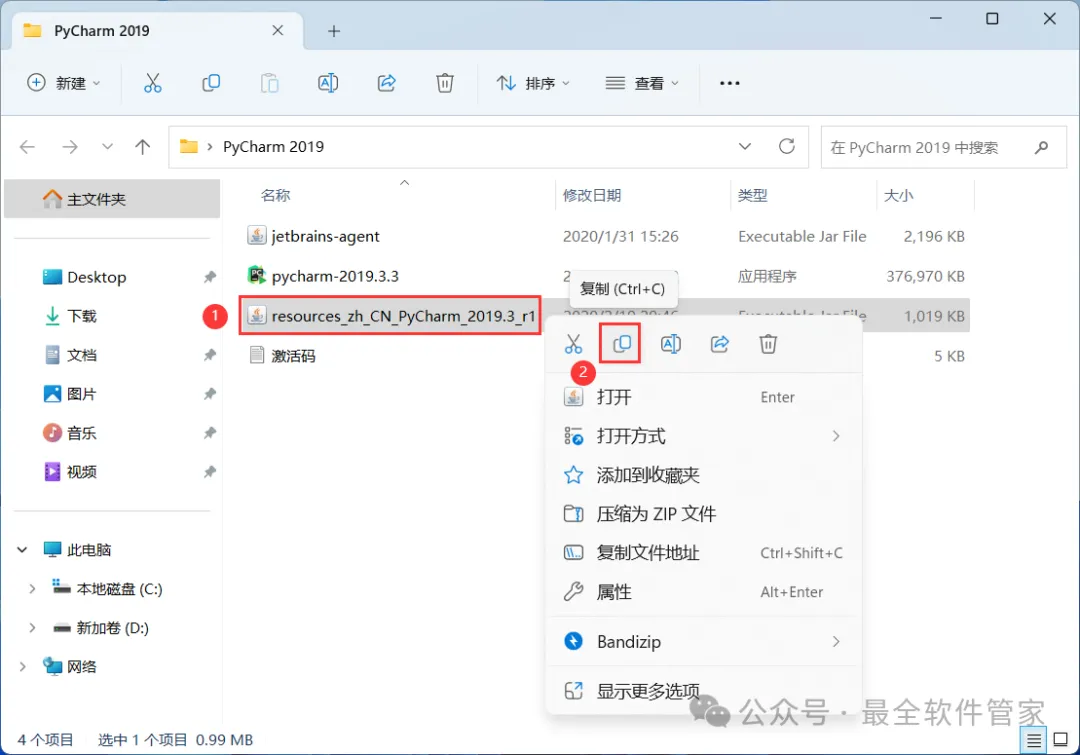1080x755 pixels.
Task: Go up one folder level arrow
Action: [x=143, y=147]
